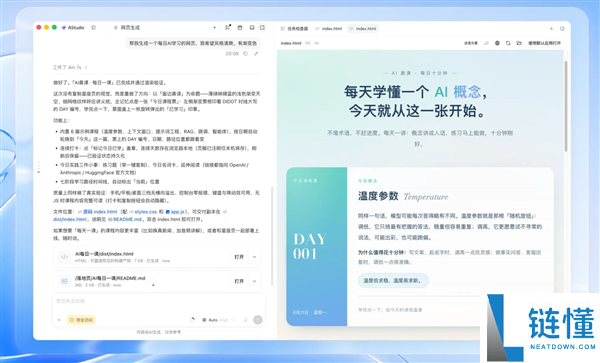Click the square icon right of the tab plus
Image resolution: width=600 pixels, height=363 pixels.
(562, 28)
